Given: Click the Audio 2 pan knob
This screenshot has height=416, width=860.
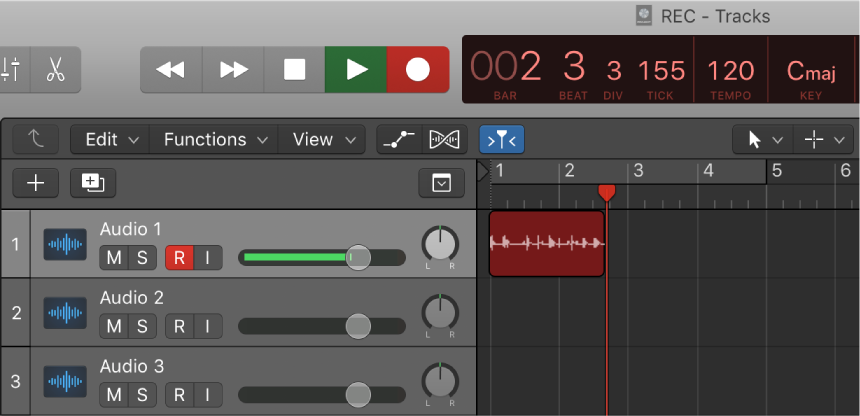Looking at the screenshot, I should pos(440,312).
